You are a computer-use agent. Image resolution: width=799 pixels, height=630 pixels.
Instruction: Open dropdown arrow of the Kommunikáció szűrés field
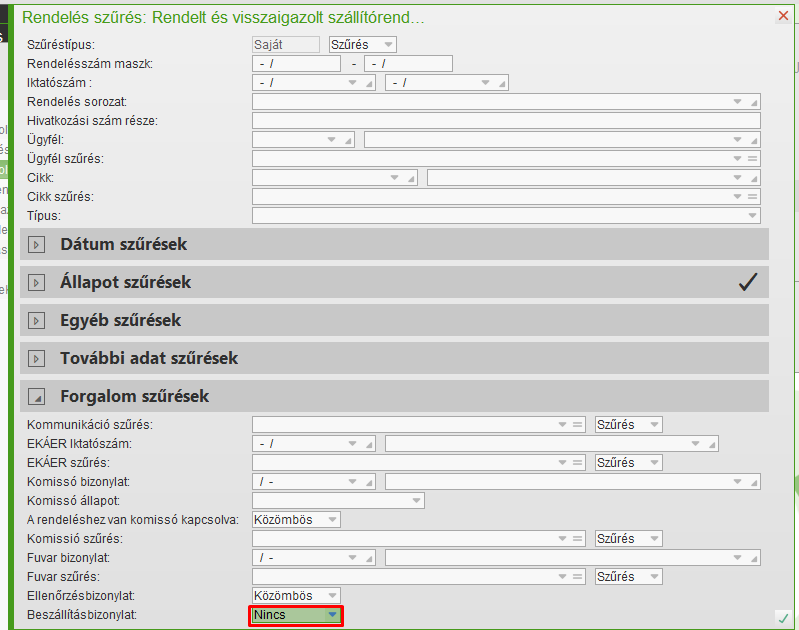[563, 425]
